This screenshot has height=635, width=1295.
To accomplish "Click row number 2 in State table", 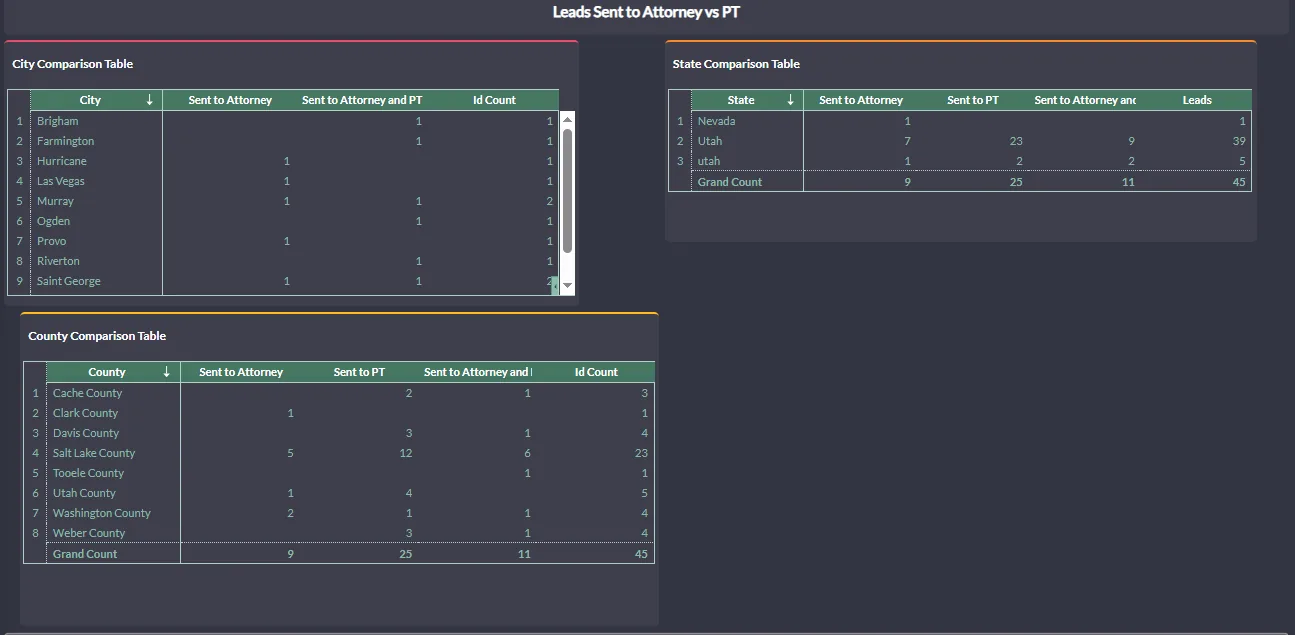I will tap(680, 141).
